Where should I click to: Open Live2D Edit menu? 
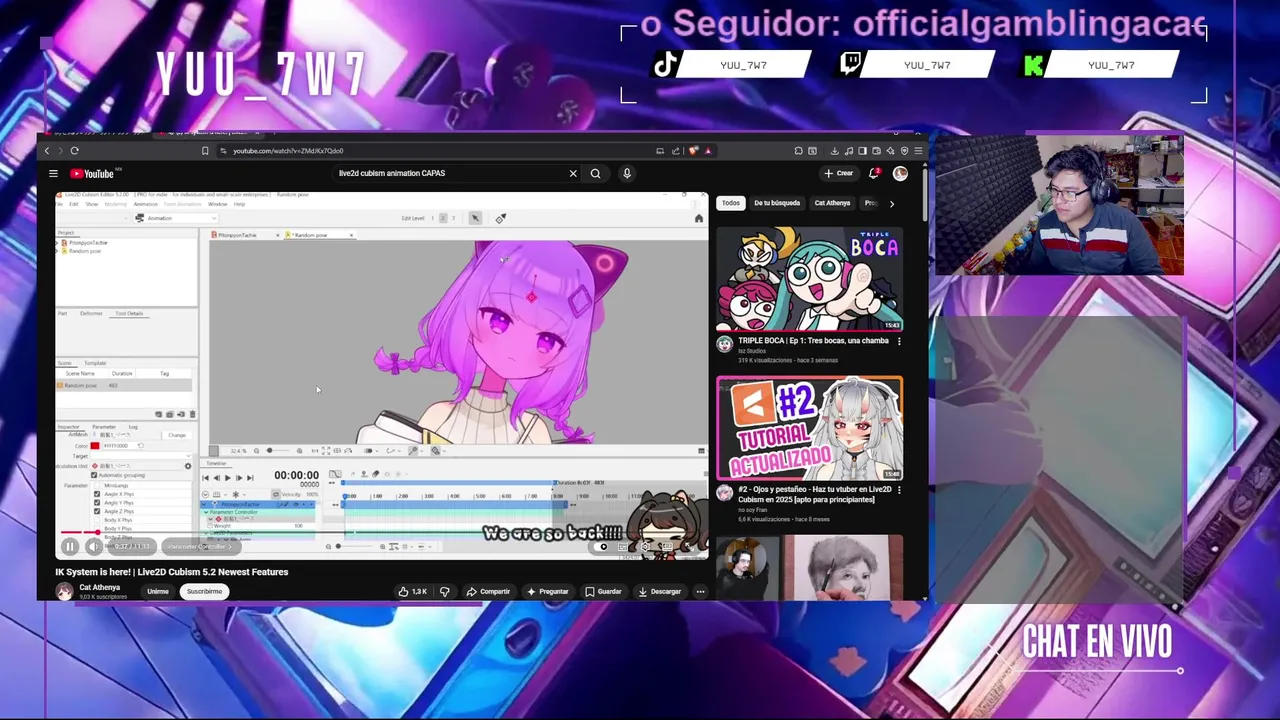pos(73,204)
